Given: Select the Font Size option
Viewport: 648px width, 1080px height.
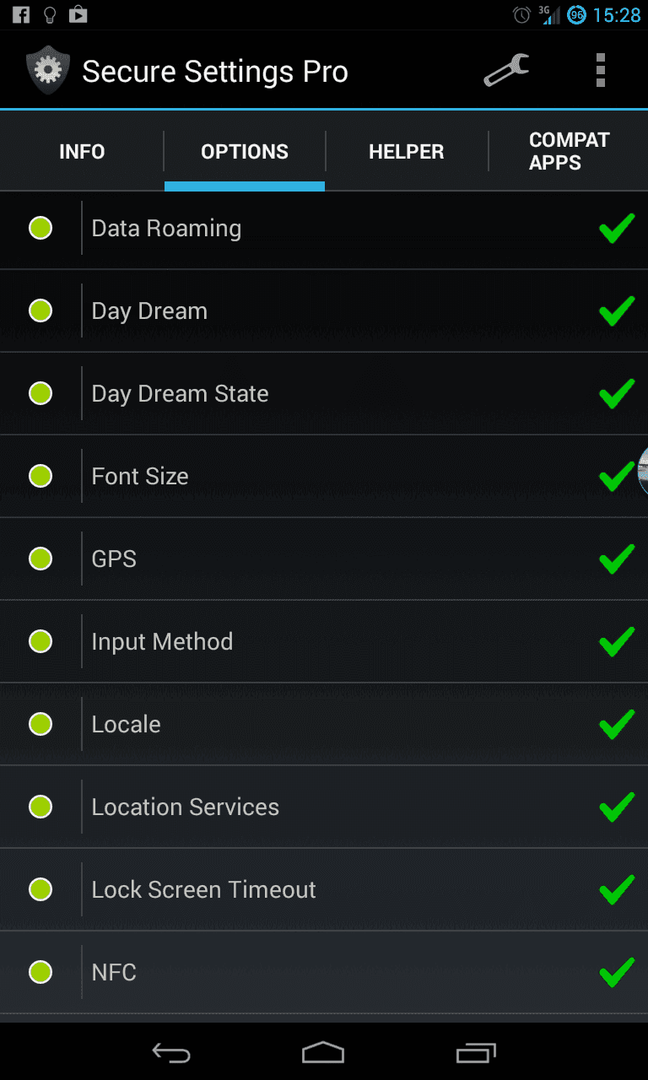Looking at the screenshot, I should 324,476.
